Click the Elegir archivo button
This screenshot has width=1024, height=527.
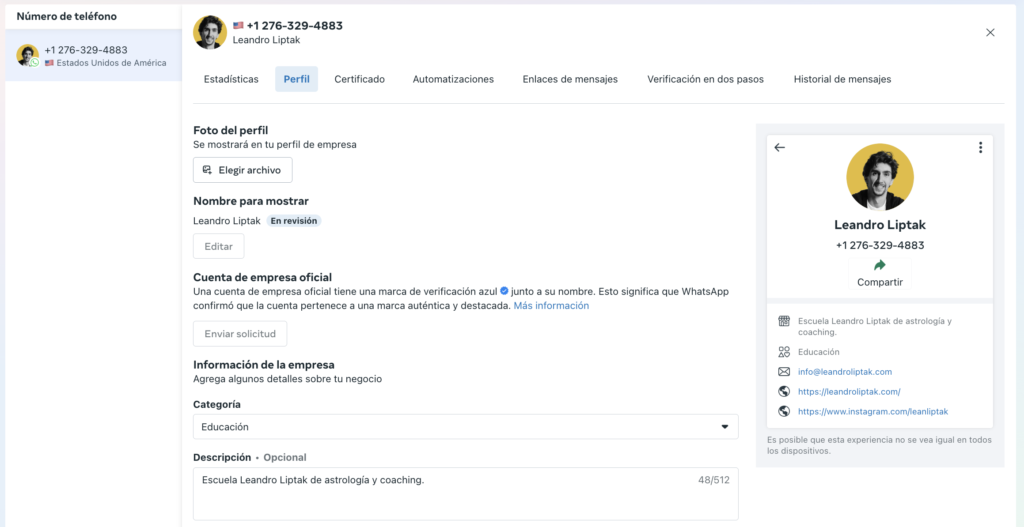tap(243, 170)
